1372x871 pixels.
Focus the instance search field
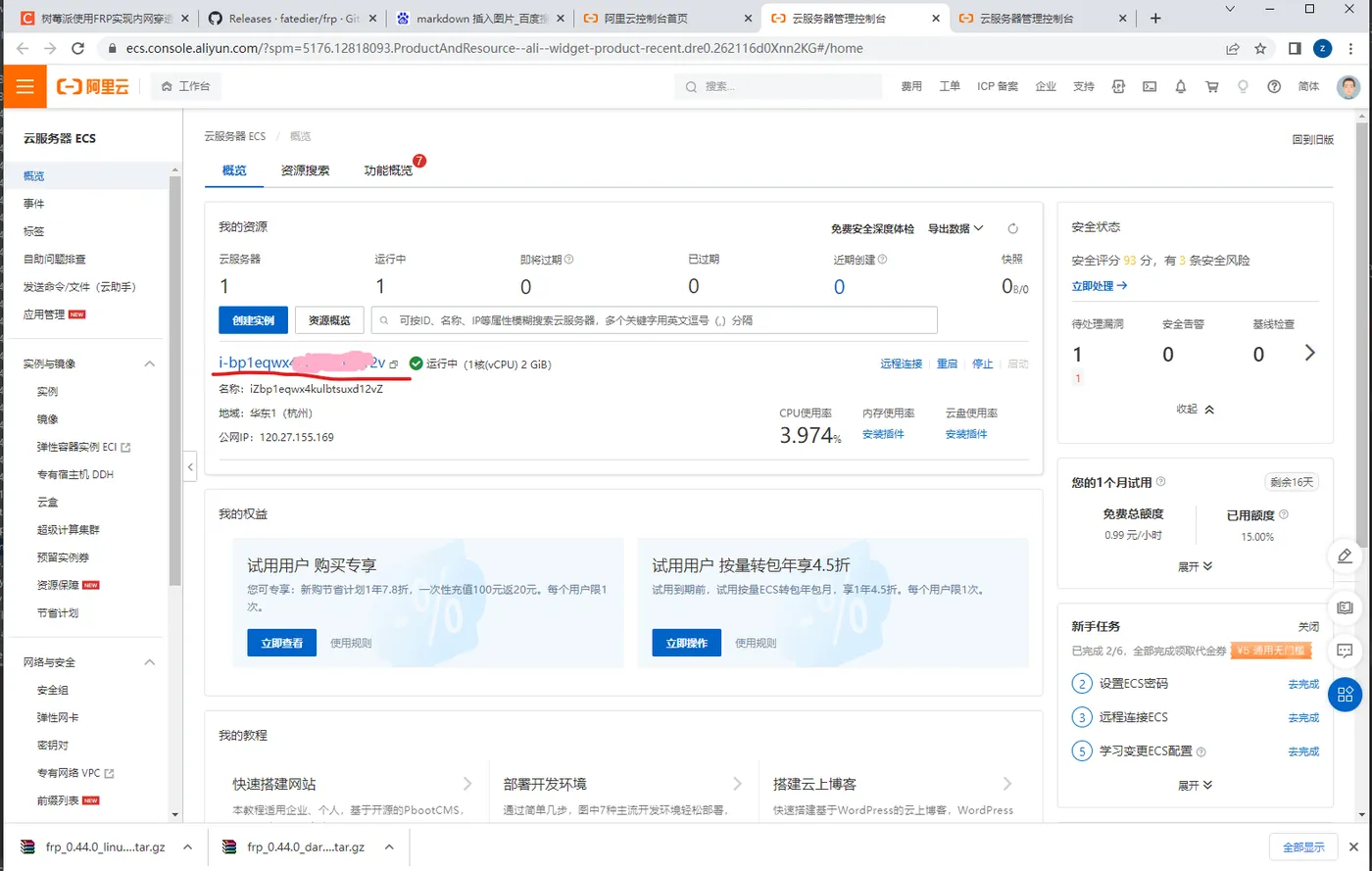[654, 320]
